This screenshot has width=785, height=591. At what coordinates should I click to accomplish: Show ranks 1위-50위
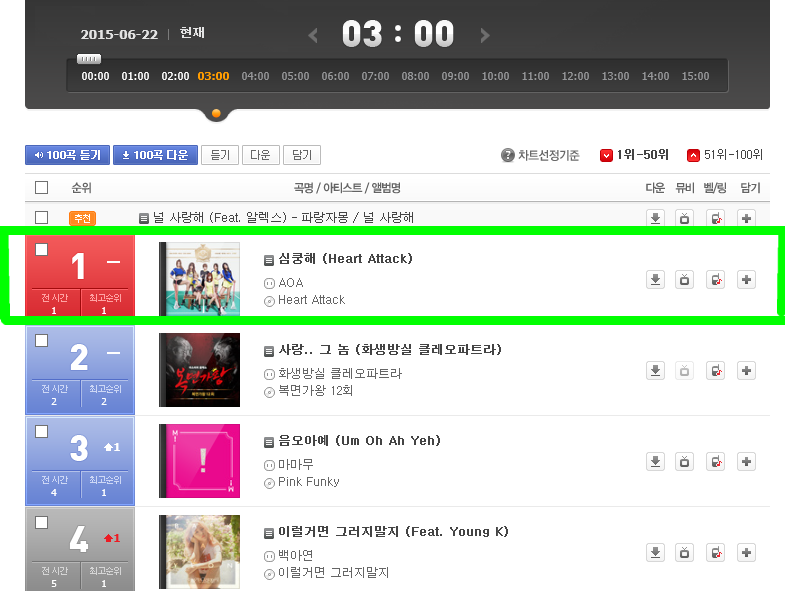pyautogui.click(x=634, y=155)
